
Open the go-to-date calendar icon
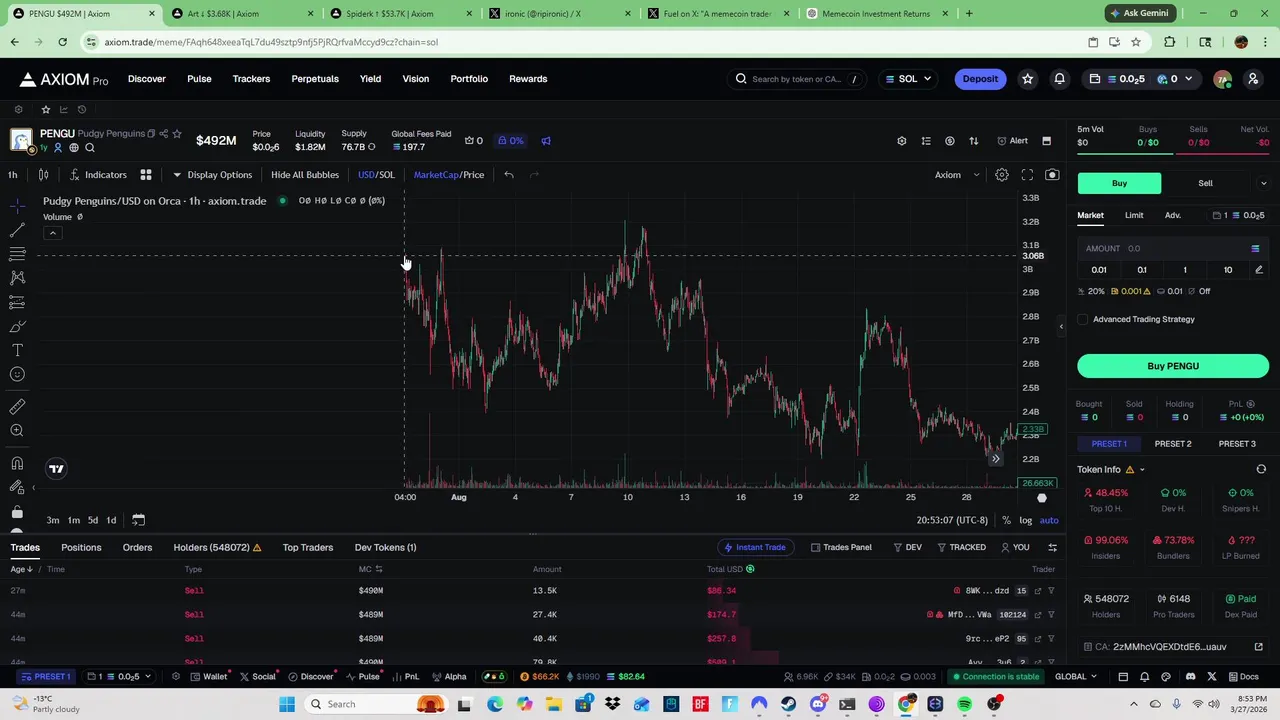(138, 520)
